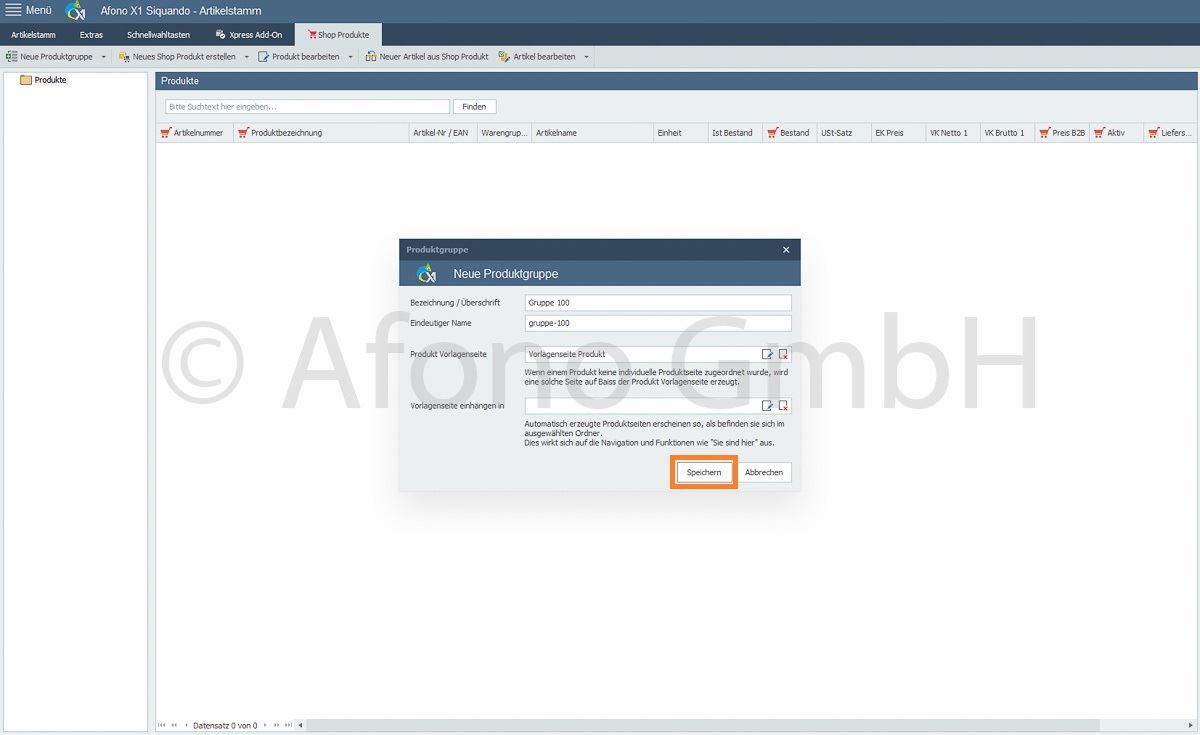Click the remove icon for Produkt Vorlagenseite
The height and width of the screenshot is (735, 1200).
coord(783,354)
